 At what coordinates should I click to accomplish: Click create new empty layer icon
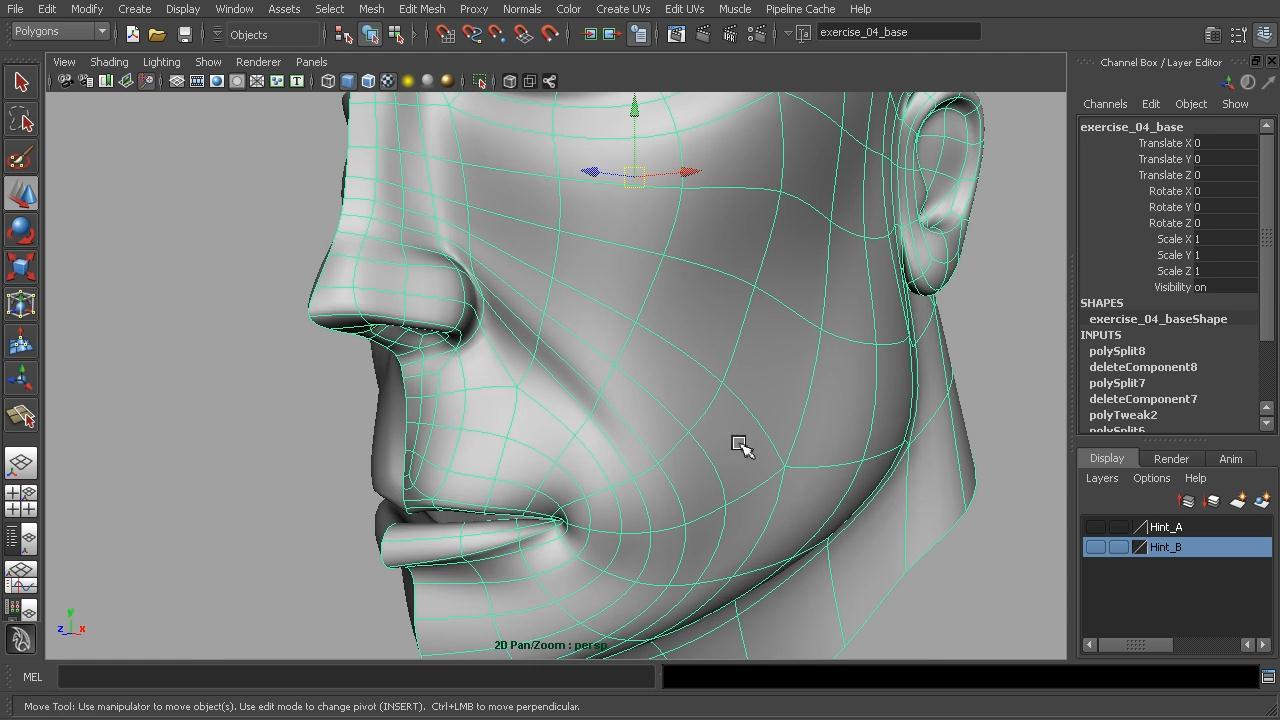(1237, 501)
